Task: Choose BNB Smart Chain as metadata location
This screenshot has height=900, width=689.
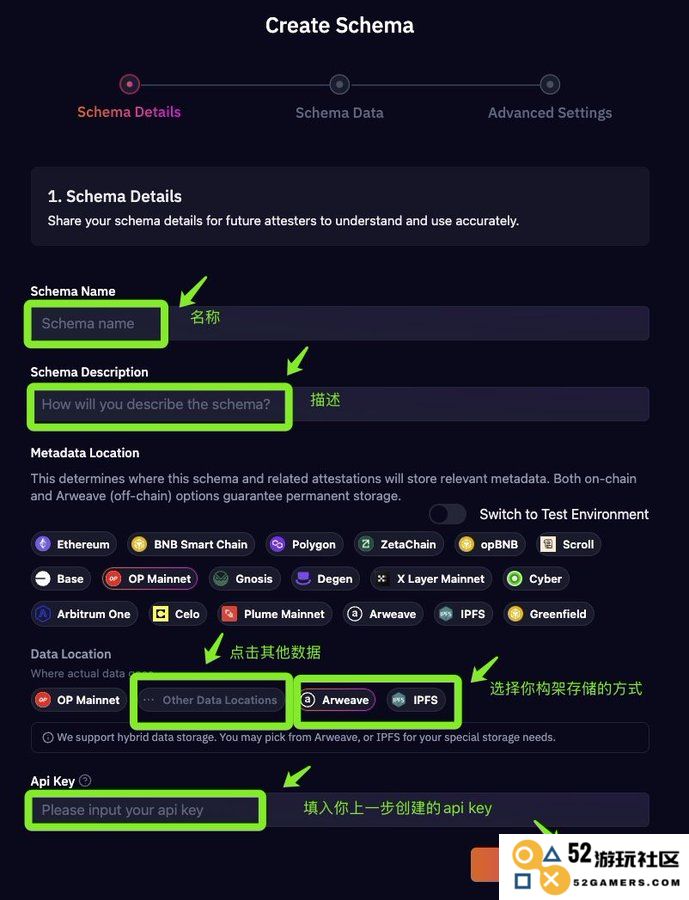Action: point(191,544)
